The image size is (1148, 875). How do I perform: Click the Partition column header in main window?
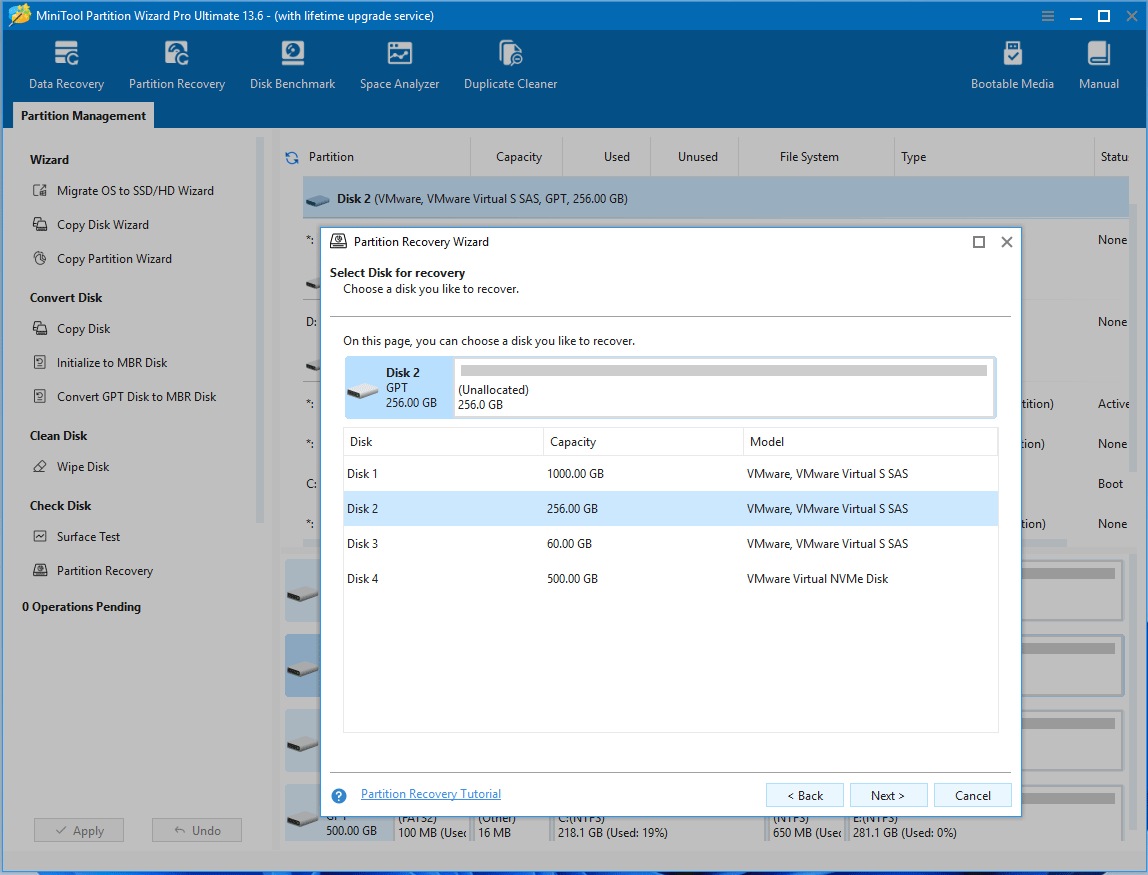[x=385, y=157]
